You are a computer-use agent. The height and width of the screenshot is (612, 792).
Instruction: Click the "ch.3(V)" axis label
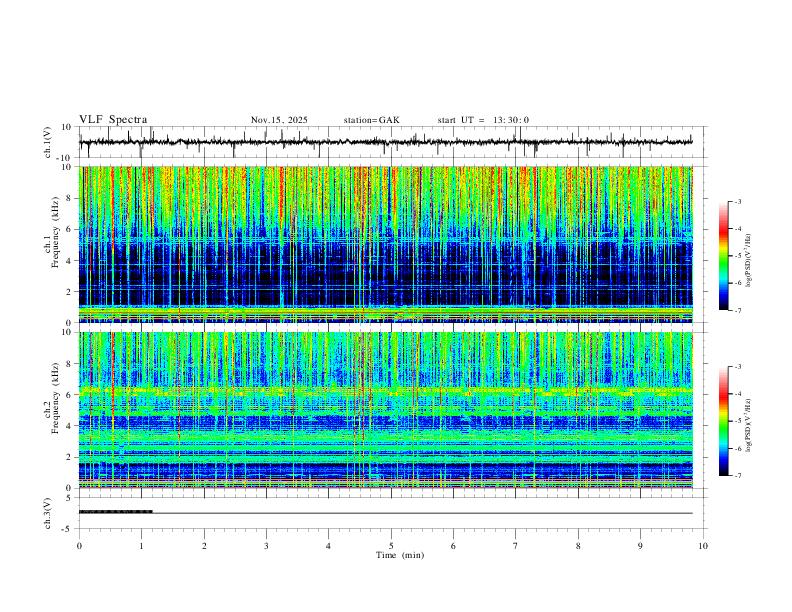tap(47, 514)
